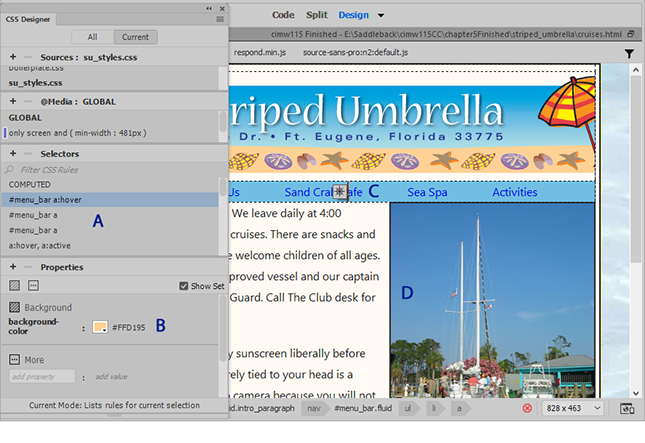Image resolution: width=645 pixels, height=443 pixels.
Task: Switch CSS Designer to Current mode
Action: point(135,37)
